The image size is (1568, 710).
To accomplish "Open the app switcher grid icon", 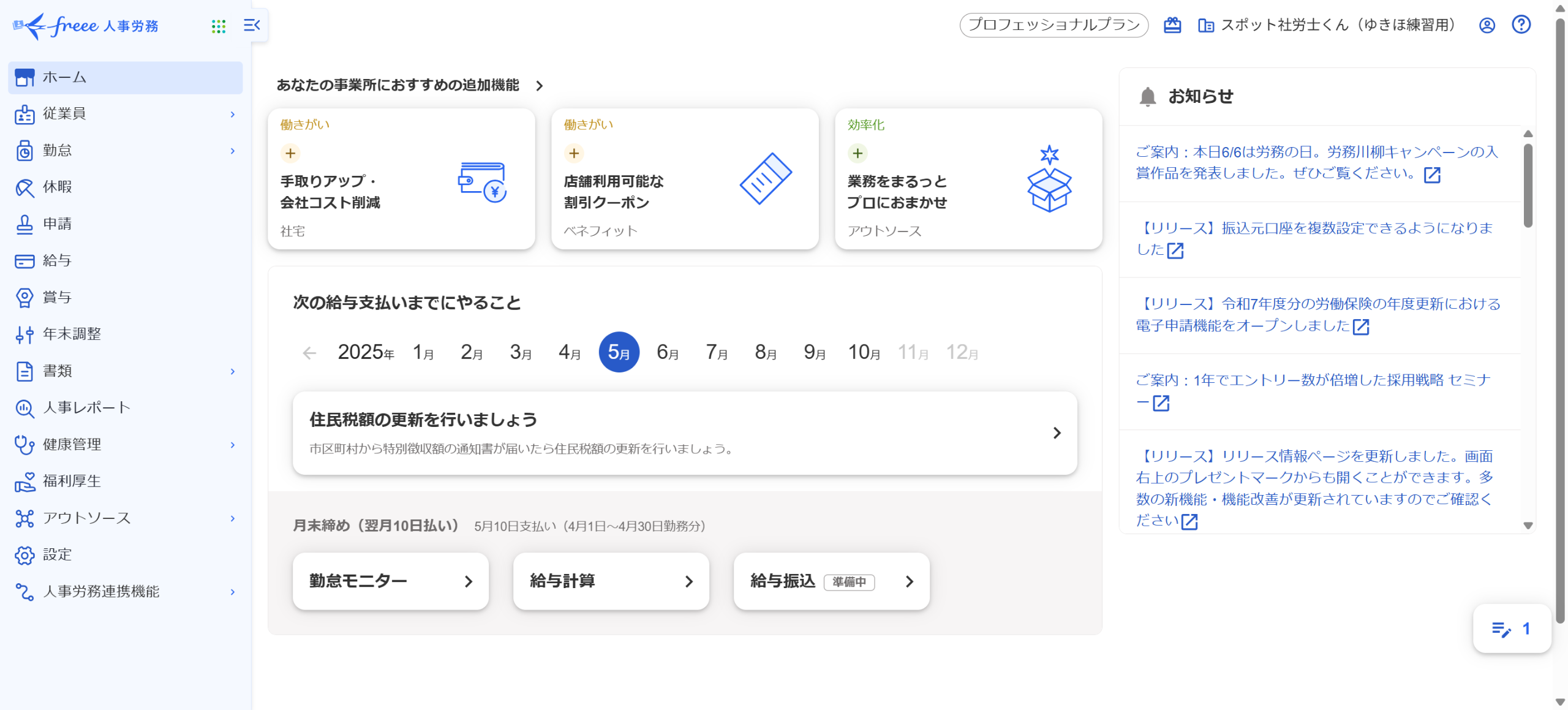I will (219, 26).
